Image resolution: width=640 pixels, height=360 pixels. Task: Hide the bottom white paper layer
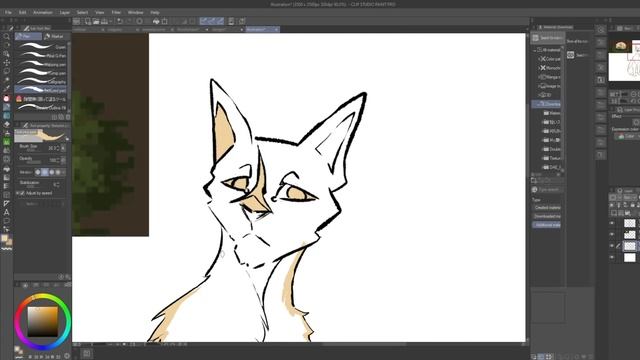[612, 257]
